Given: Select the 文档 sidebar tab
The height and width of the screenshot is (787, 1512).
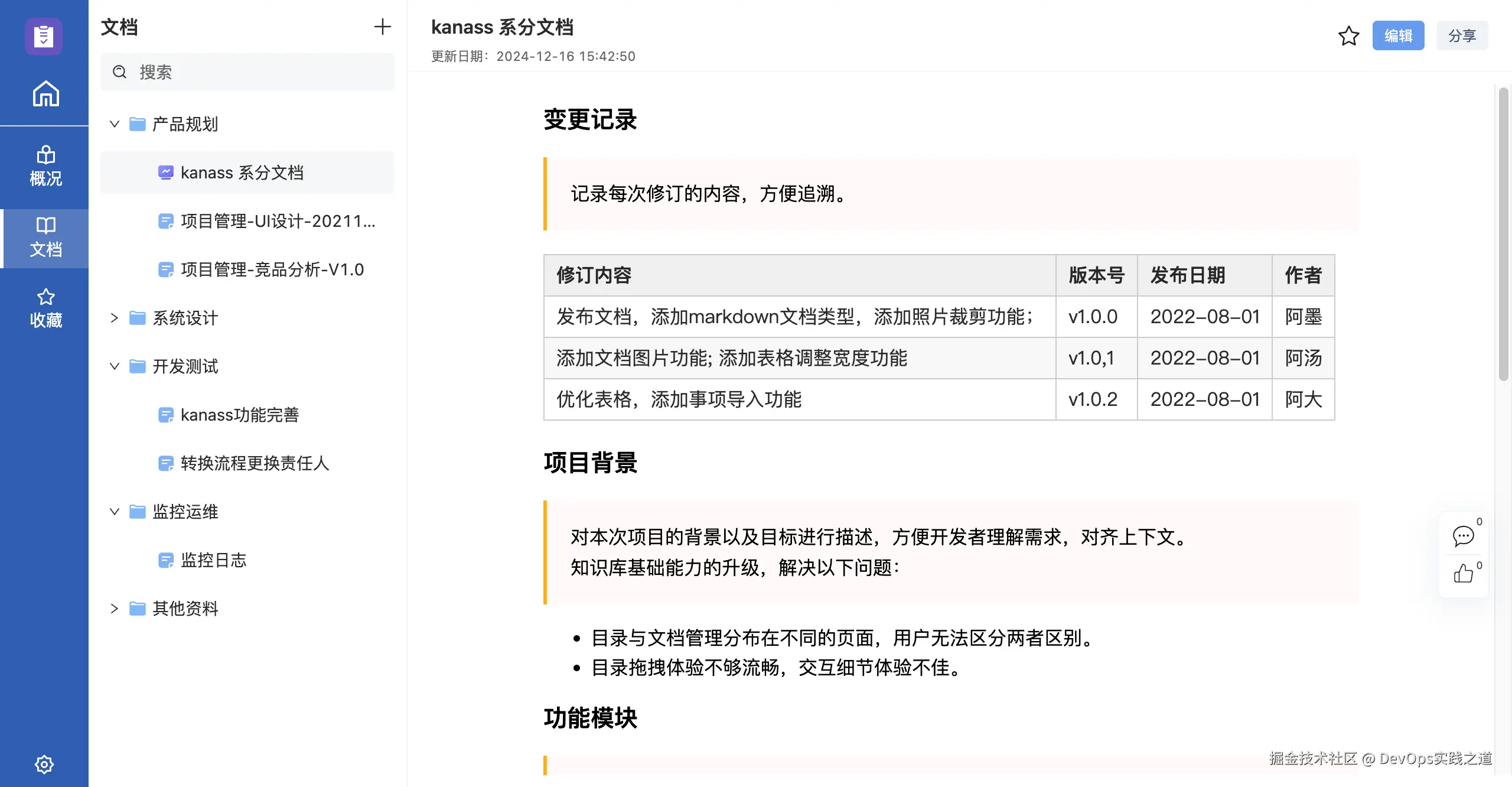Looking at the screenshot, I should pos(45,237).
